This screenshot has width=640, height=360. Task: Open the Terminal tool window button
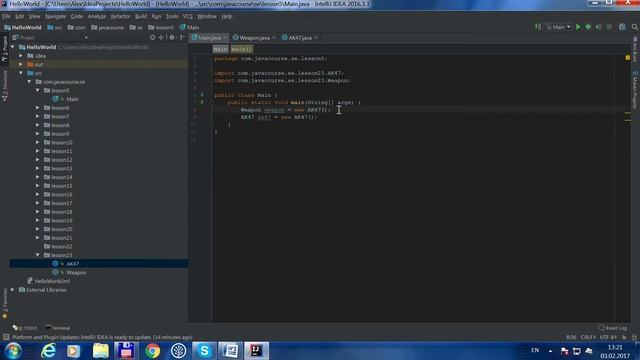click(58, 328)
